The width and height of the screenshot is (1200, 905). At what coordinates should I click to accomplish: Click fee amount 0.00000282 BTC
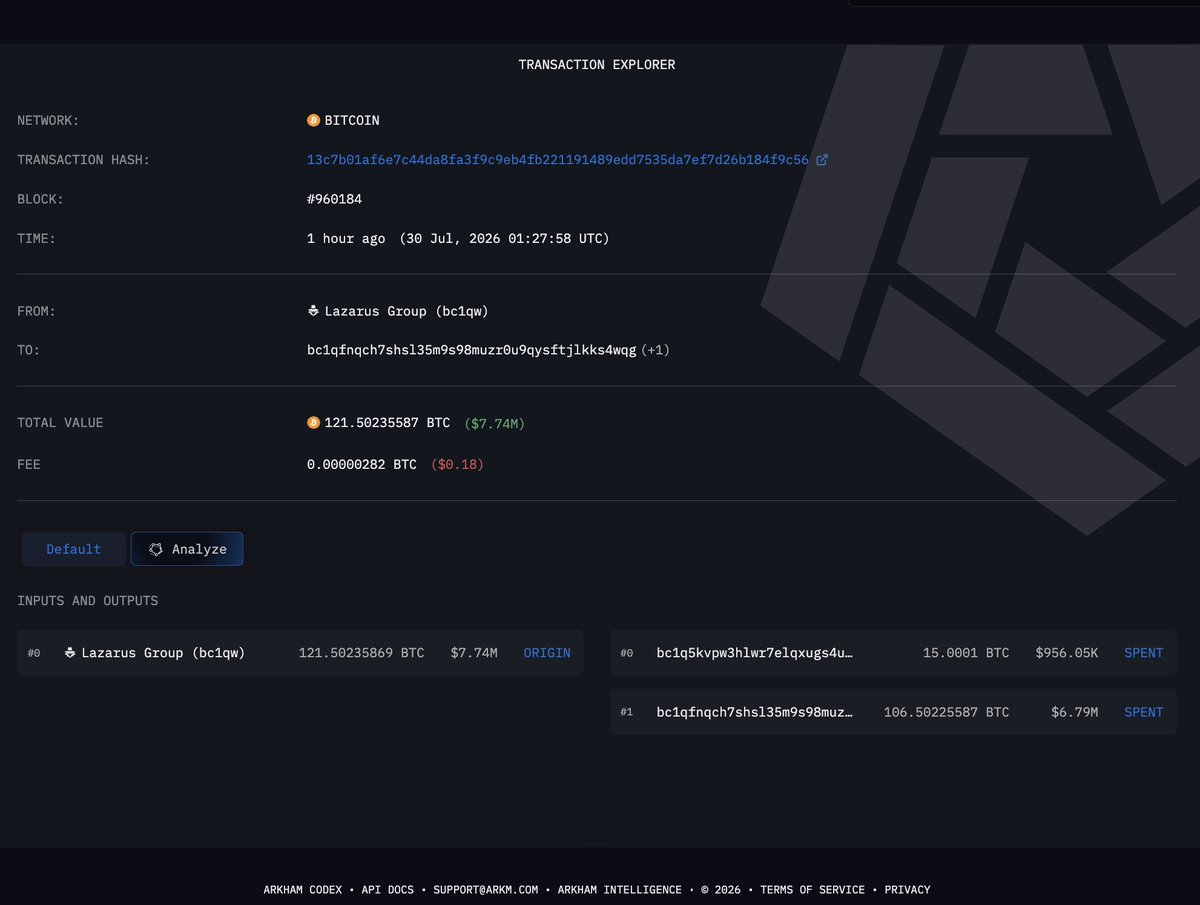[x=362, y=465]
